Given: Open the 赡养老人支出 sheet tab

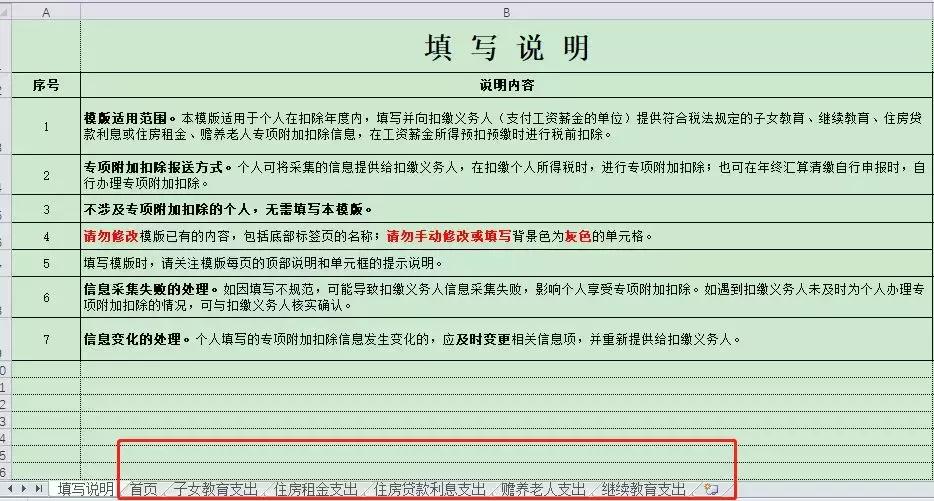Looking at the screenshot, I should pos(543,489).
